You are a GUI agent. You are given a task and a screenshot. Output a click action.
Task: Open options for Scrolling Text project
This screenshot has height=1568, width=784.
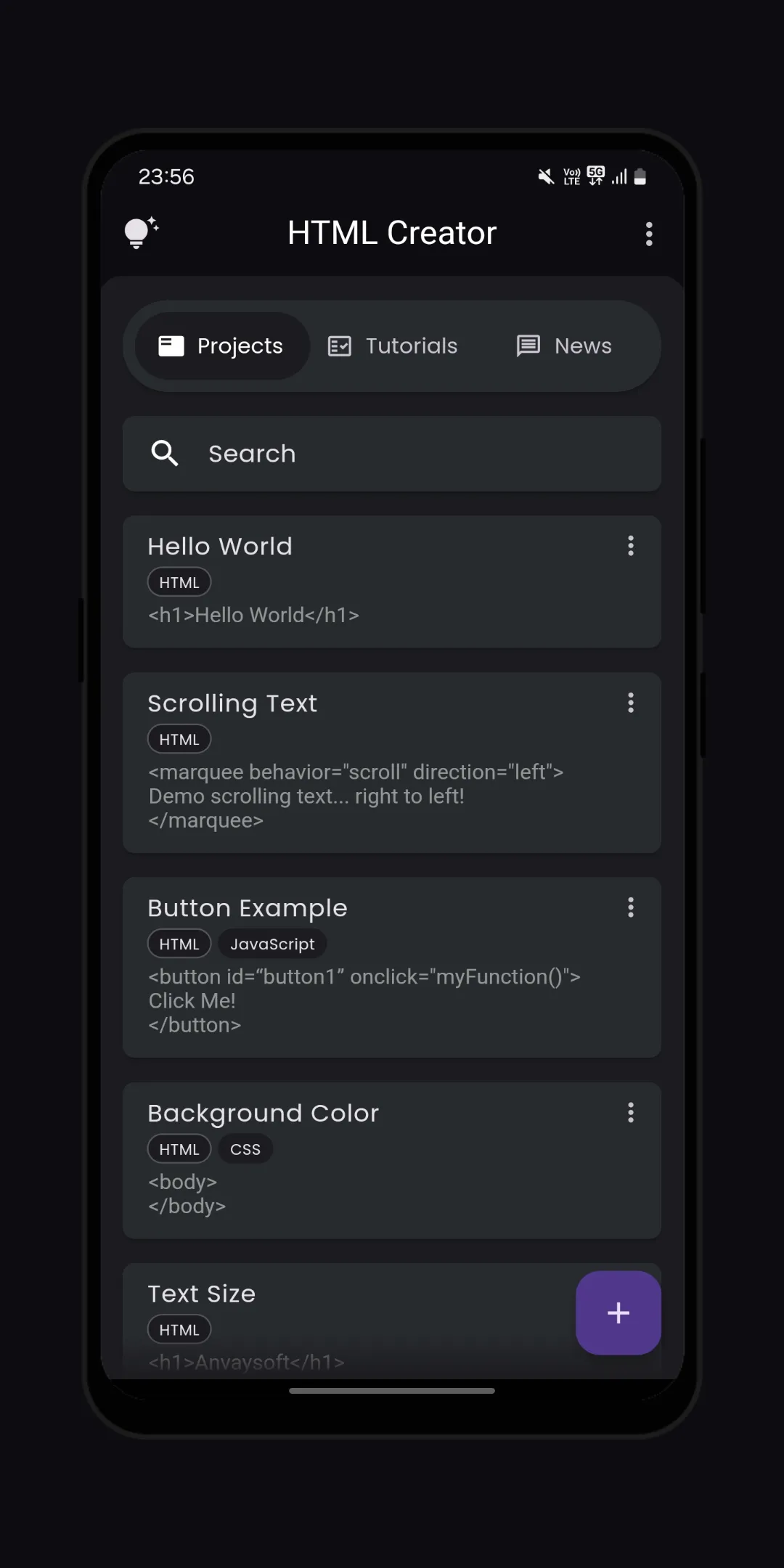click(x=631, y=703)
